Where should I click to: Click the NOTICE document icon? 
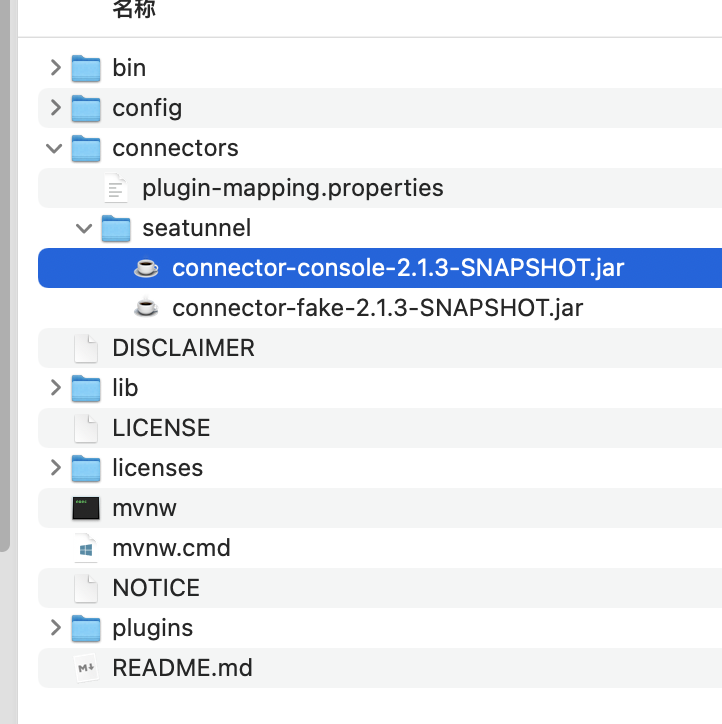tap(86, 588)
